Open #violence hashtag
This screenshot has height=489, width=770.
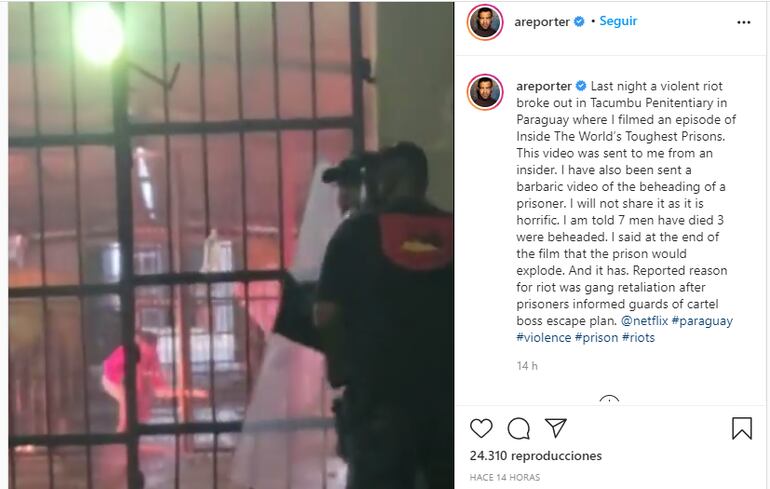[x=544, y=337]
